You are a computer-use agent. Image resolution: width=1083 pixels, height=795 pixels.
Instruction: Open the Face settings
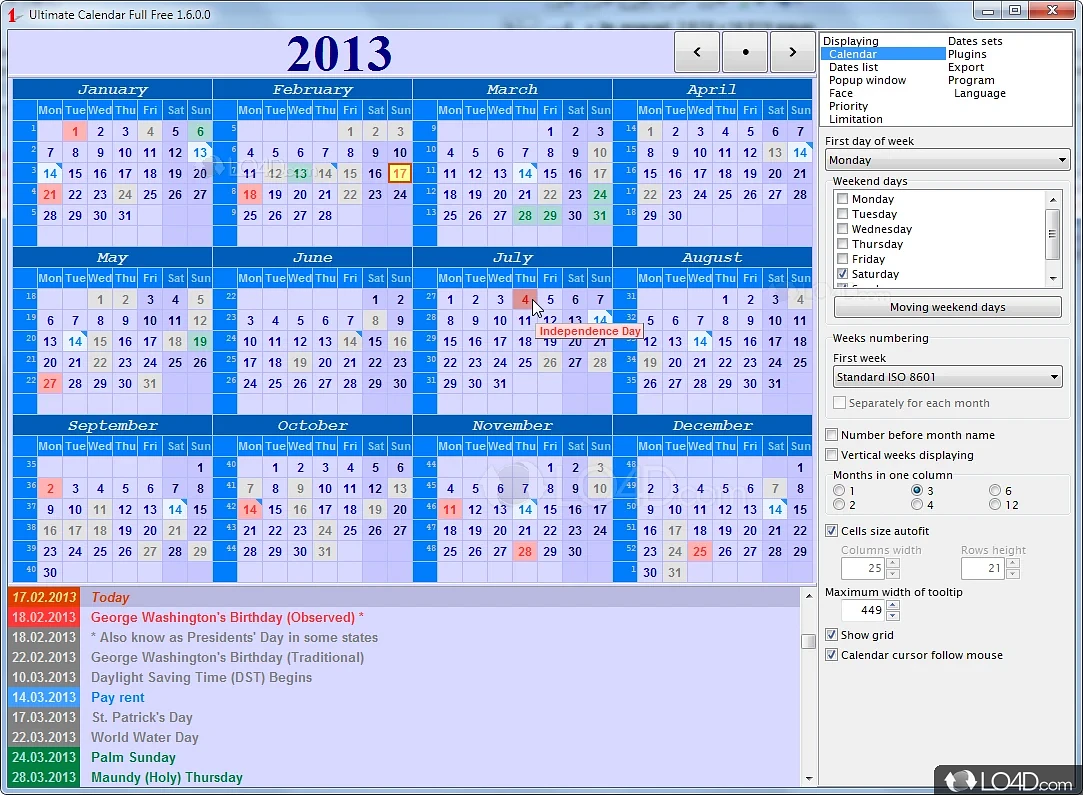841,93
